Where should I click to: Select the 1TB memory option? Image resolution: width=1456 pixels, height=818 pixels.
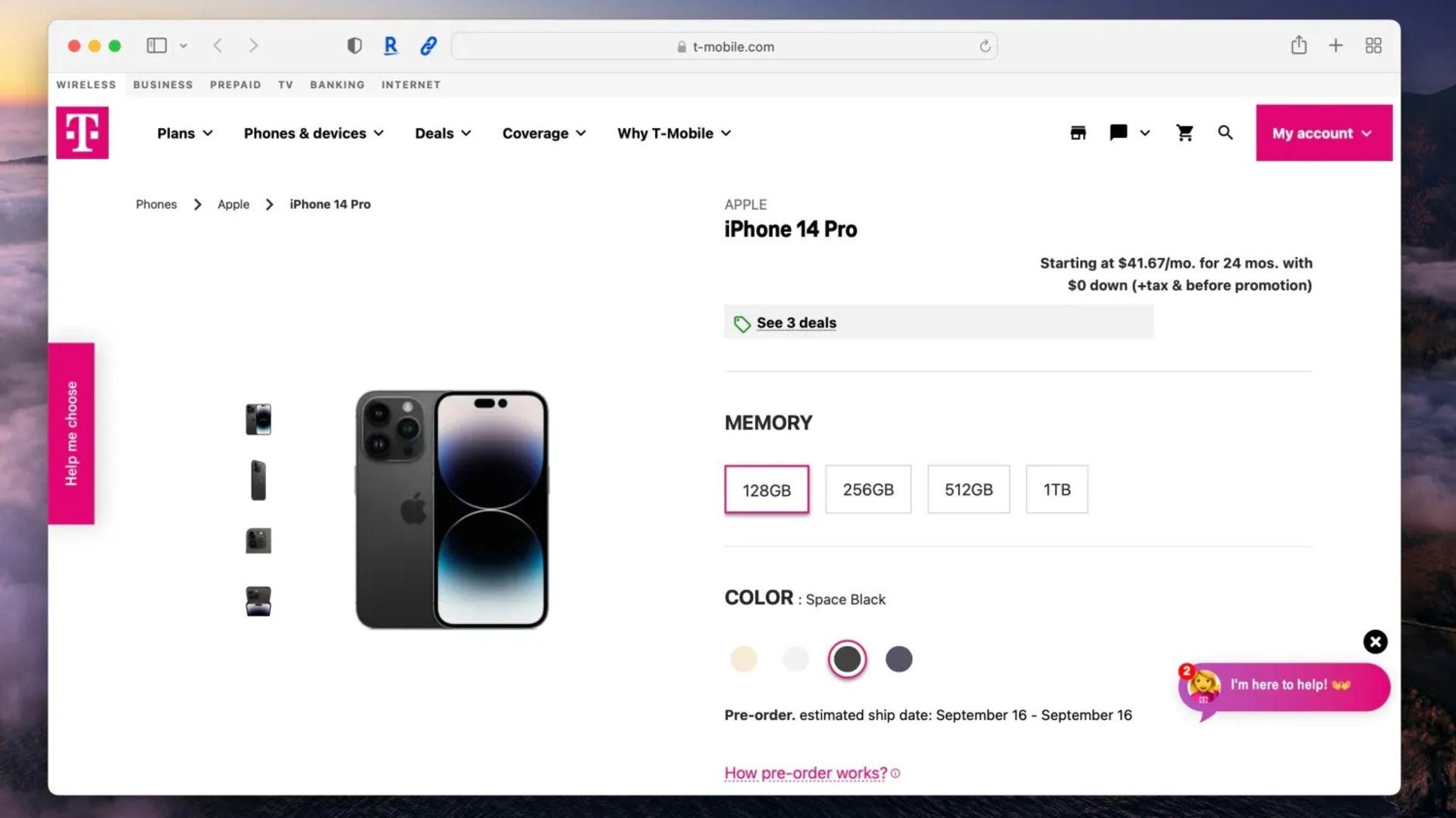(1056, 489)
